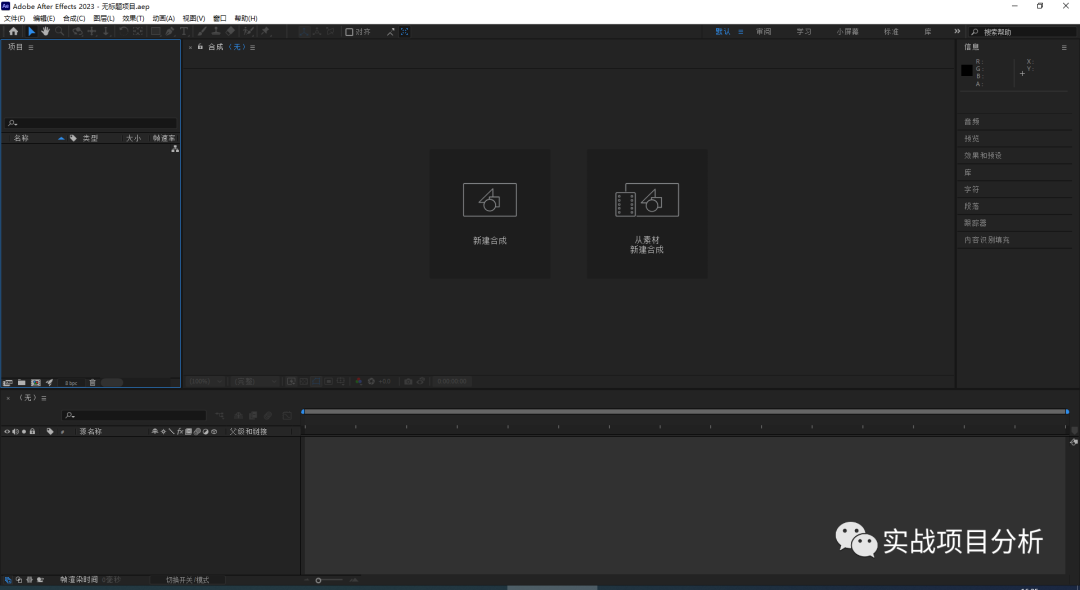Click the Home icon in the toolbar

pyautogui.click(x=13, y=31)
